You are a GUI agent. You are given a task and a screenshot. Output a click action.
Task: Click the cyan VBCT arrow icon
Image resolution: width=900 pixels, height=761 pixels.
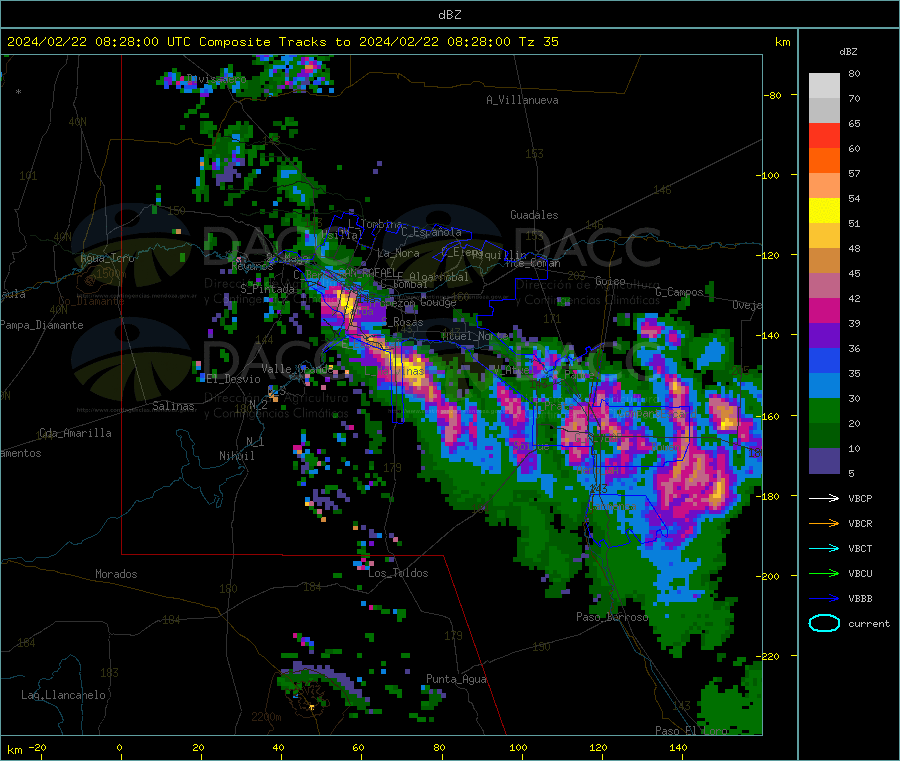[824, 548]
